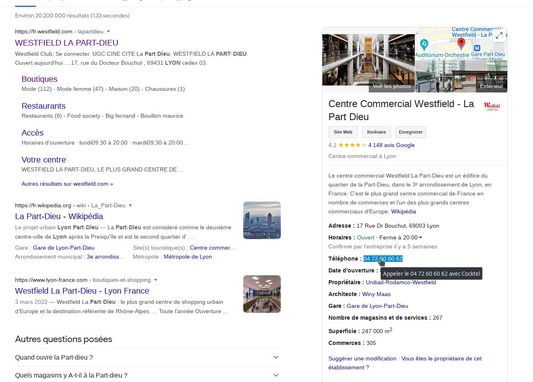
Task: Click the Centre commercial à Lyon category text
Action: tap(362, 156)
